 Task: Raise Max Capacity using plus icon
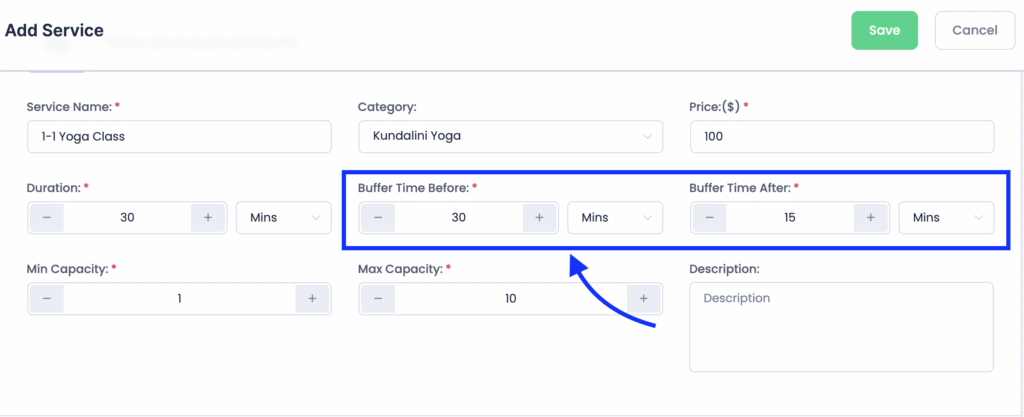coord(644,298)
